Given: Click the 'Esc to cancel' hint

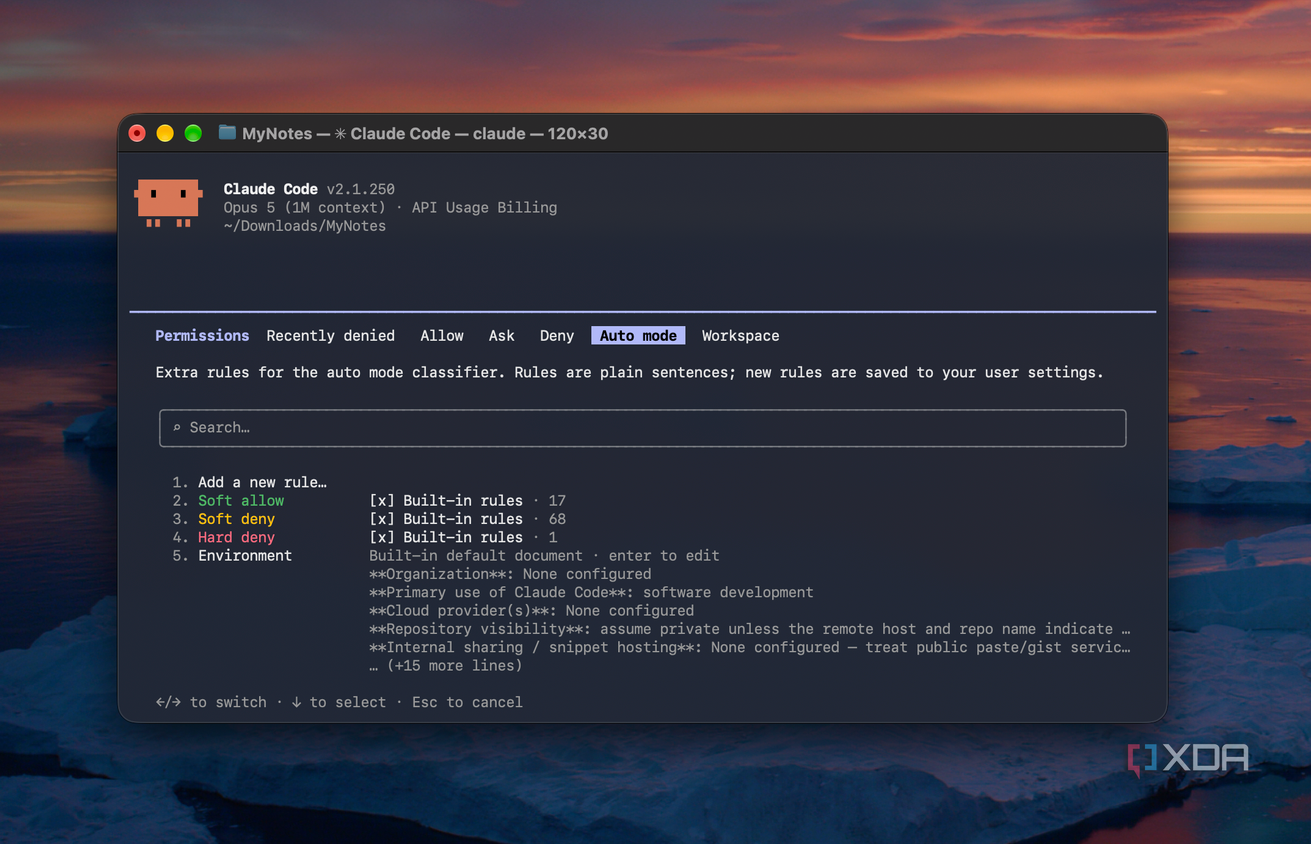Looking at the screenshot, I should point(467,702).
